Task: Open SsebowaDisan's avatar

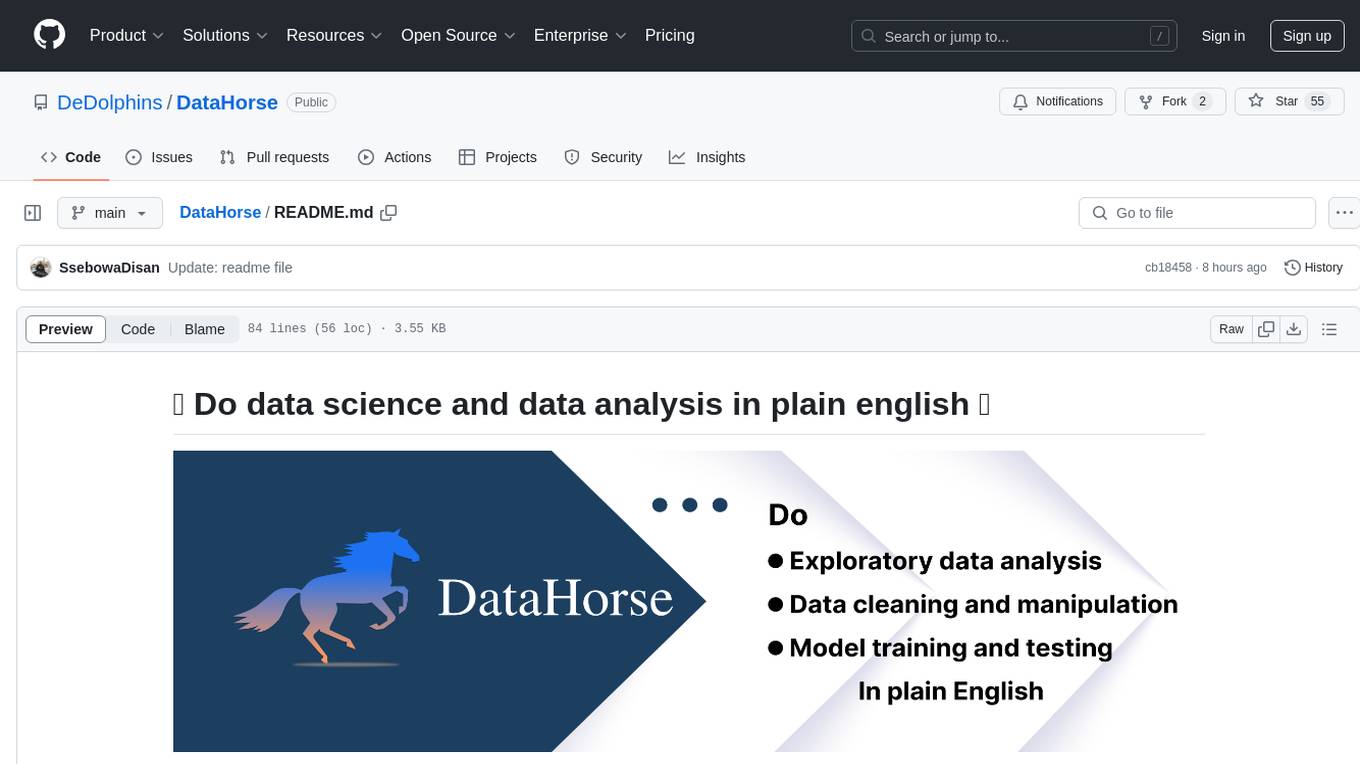Action: point(41,268)
